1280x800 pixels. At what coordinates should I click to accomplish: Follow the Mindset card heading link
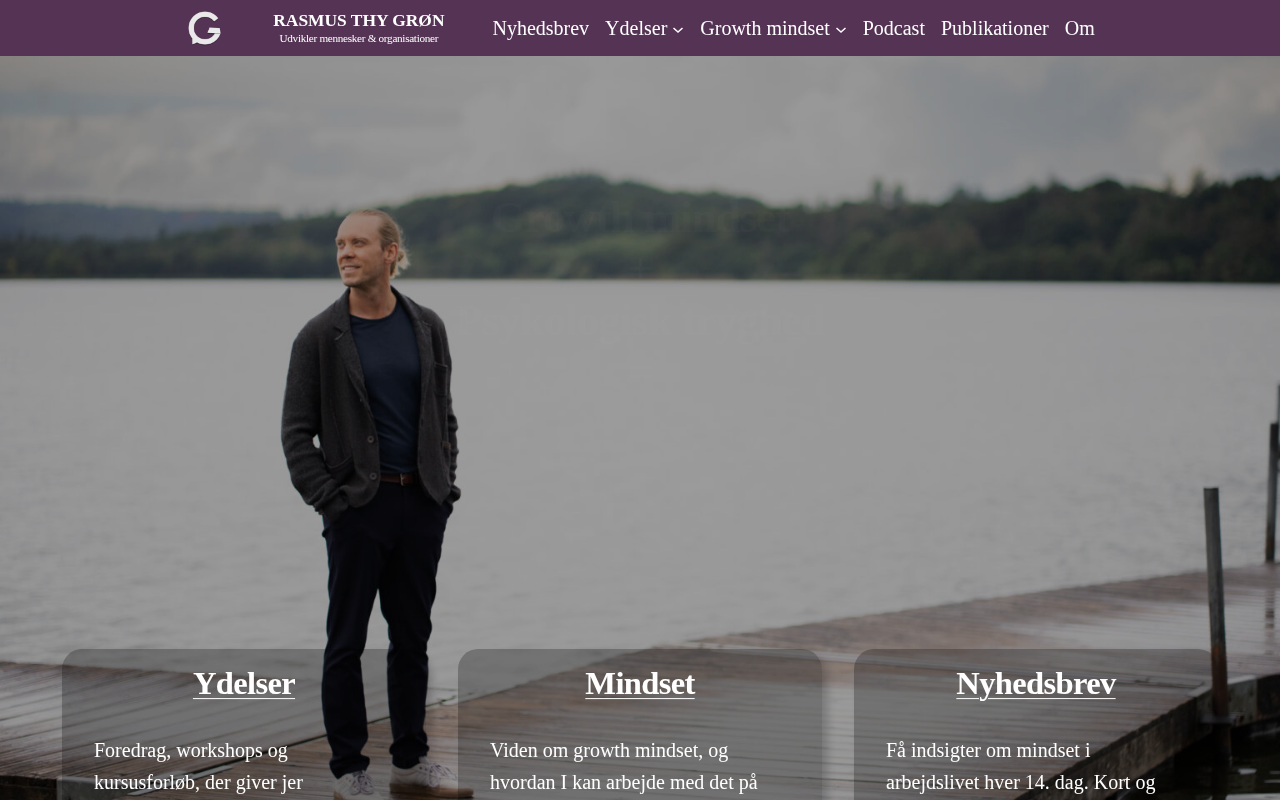click(x=640, y=683)
